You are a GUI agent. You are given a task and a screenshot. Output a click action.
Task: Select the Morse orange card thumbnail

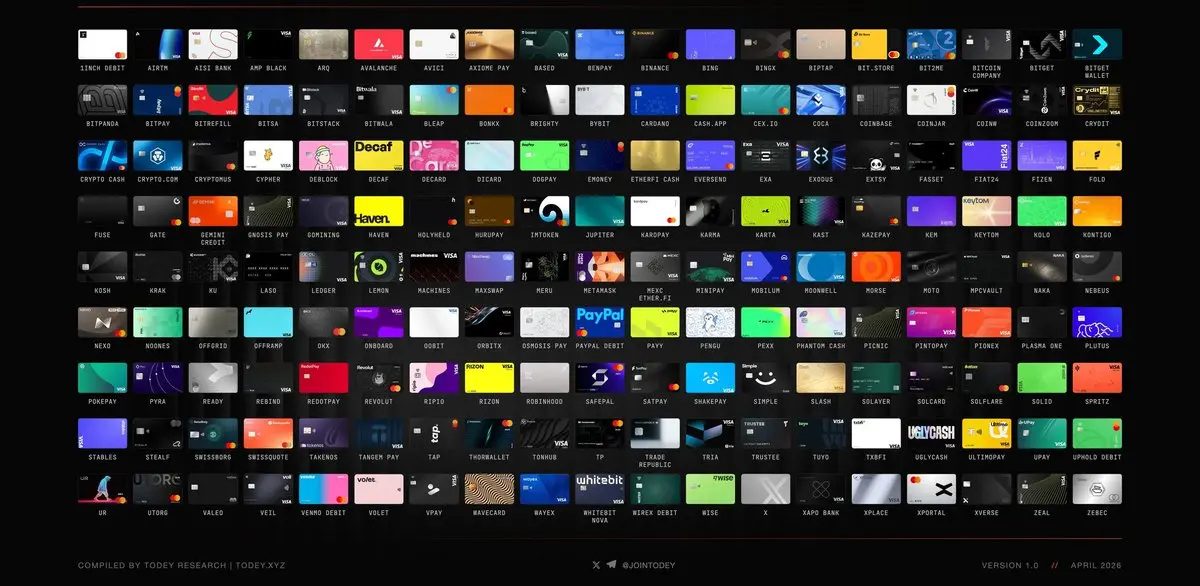pyautogui.click(x=876, y=267)
